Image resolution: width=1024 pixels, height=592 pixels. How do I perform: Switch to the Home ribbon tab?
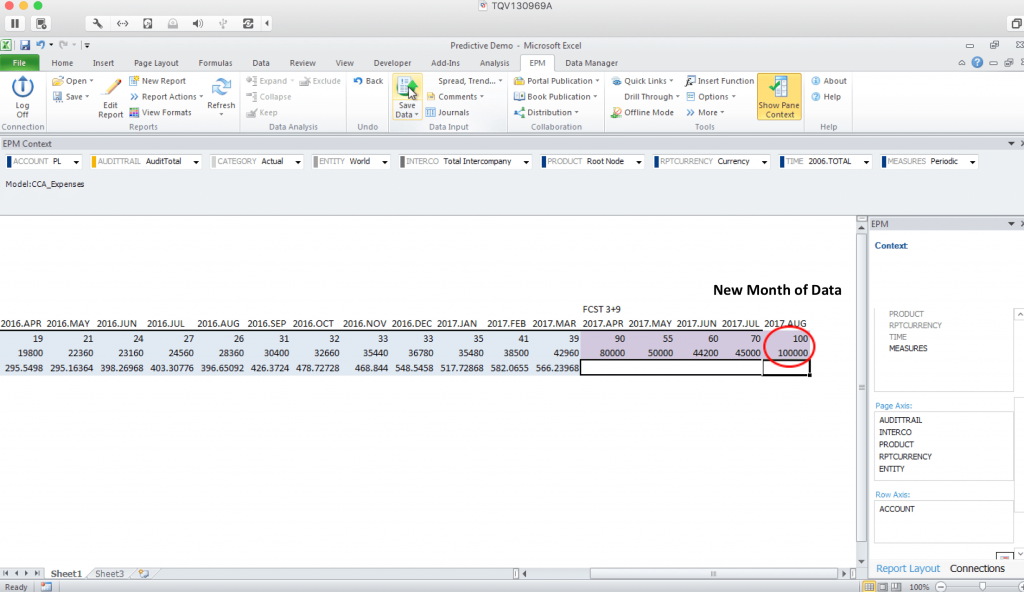[62, 63]
